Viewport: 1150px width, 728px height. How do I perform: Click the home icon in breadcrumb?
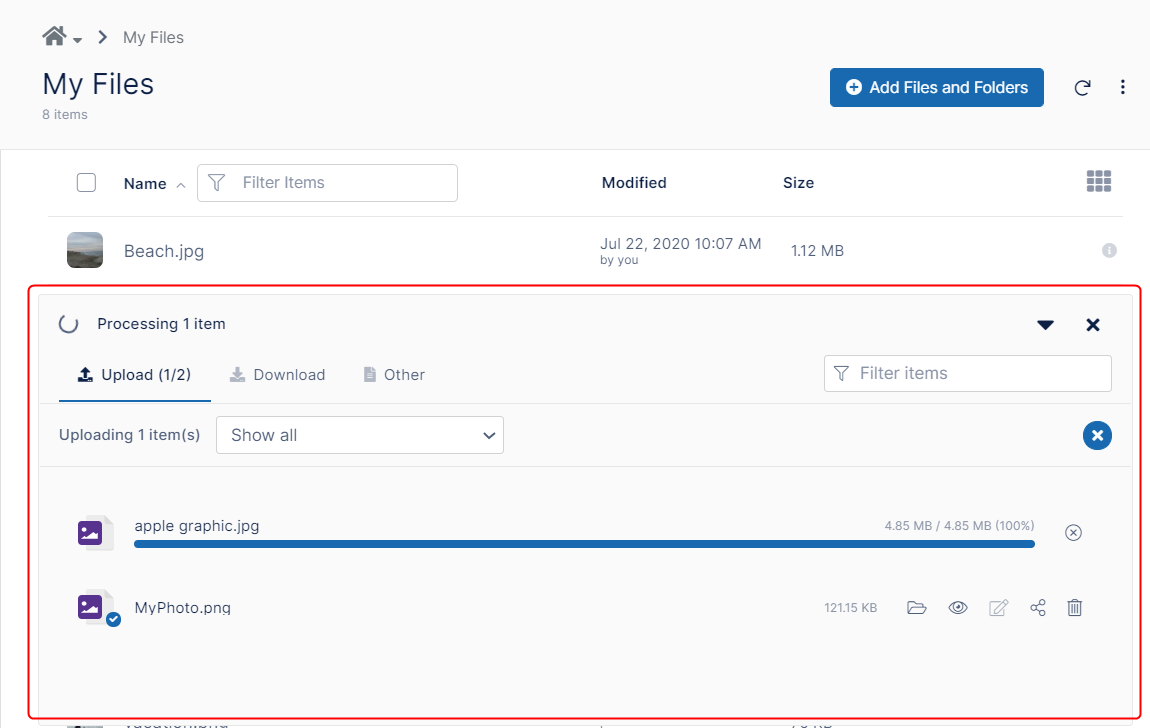point(54,36)
